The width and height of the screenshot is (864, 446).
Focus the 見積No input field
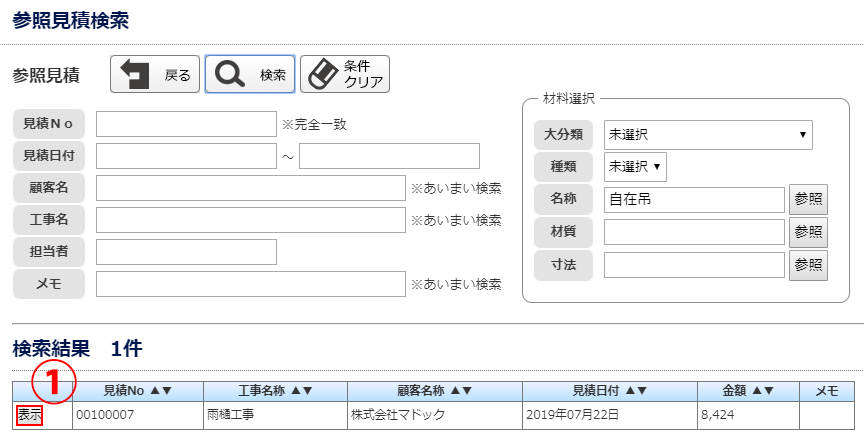[x=186, y=124]
